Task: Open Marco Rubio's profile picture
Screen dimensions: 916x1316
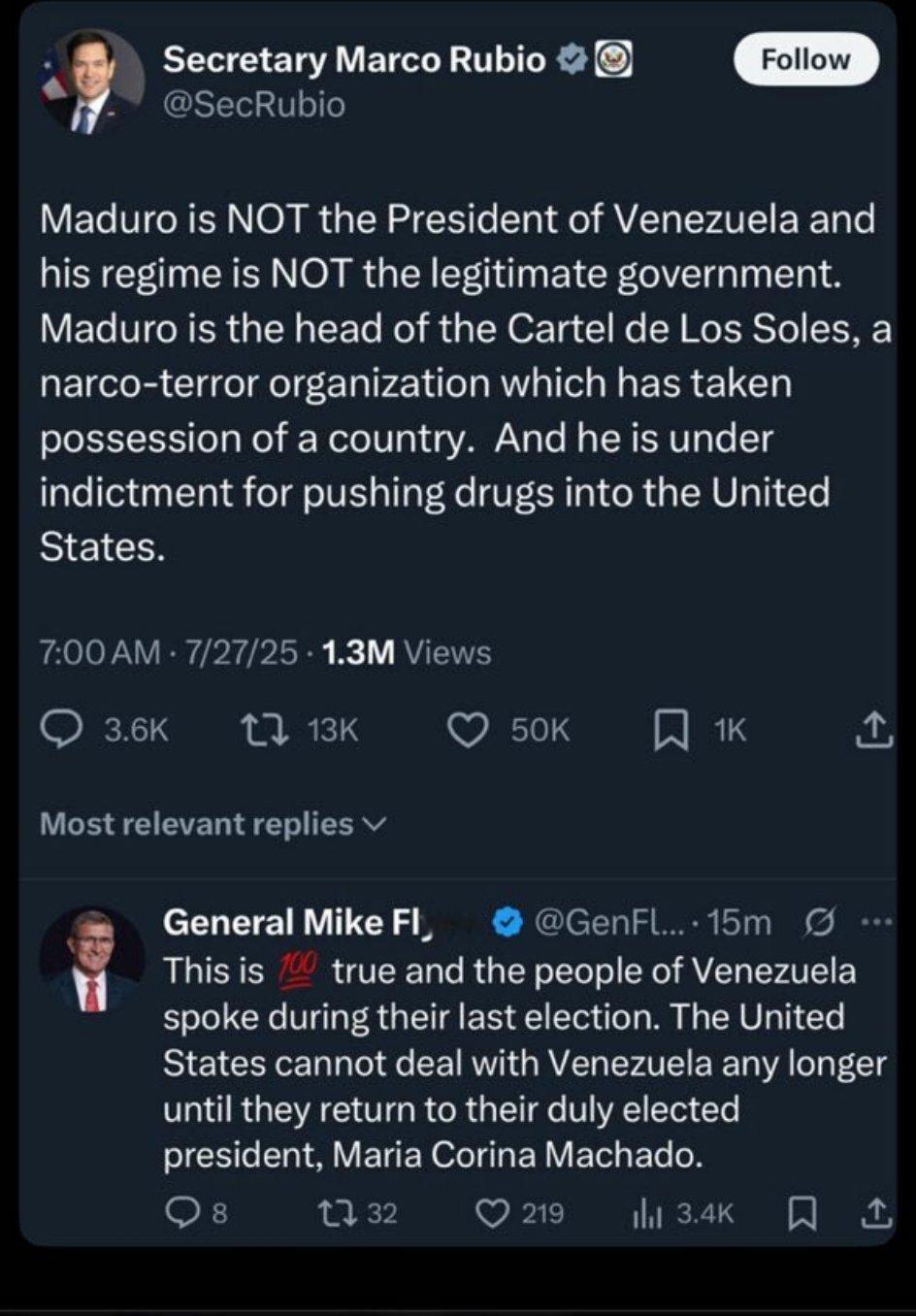Action: point(91,82)
